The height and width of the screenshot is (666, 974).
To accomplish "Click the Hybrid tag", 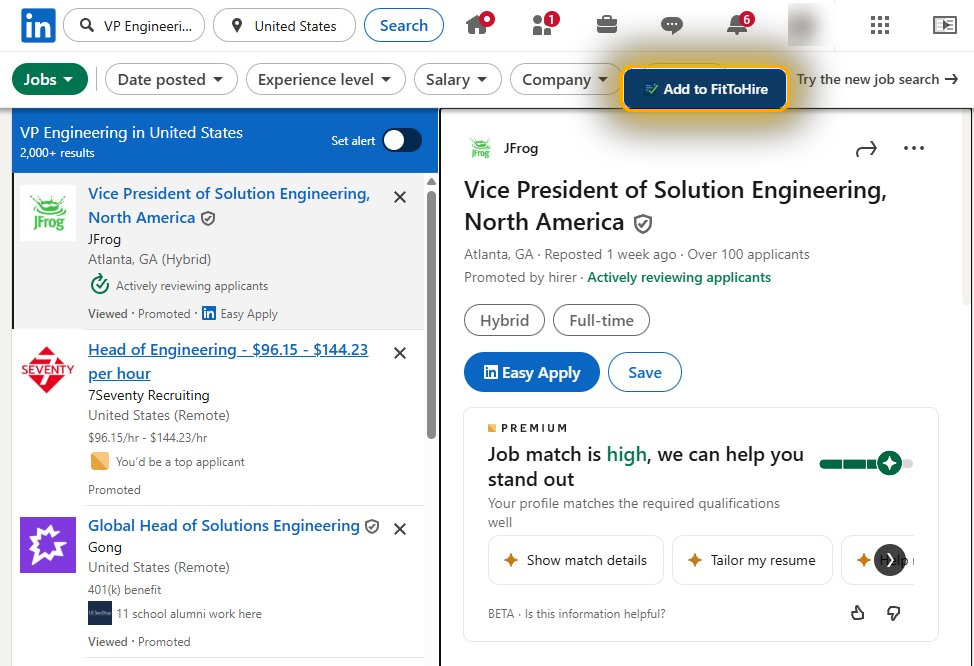I will tap(504, 321).
